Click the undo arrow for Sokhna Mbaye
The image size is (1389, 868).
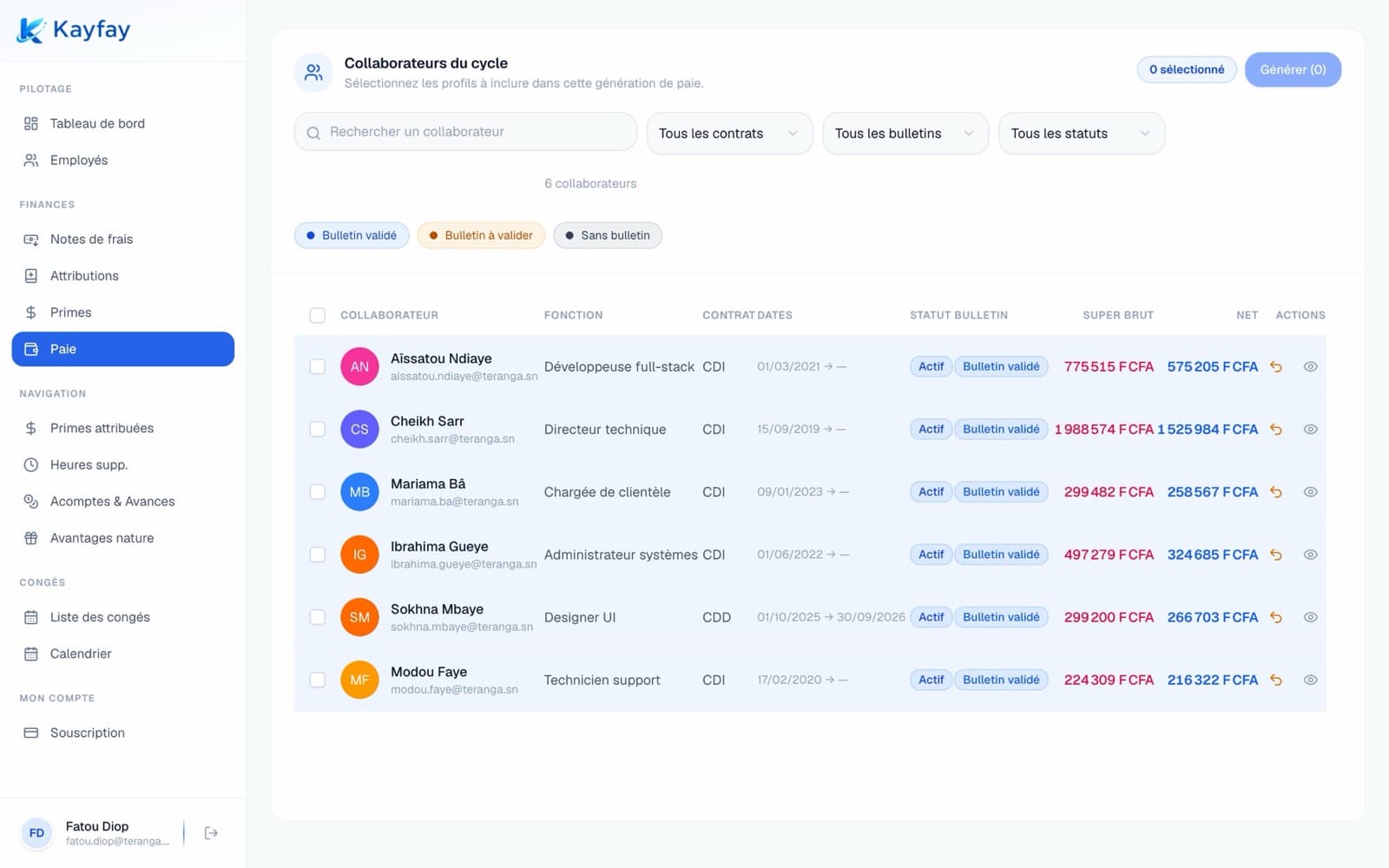click(1276, 617)
